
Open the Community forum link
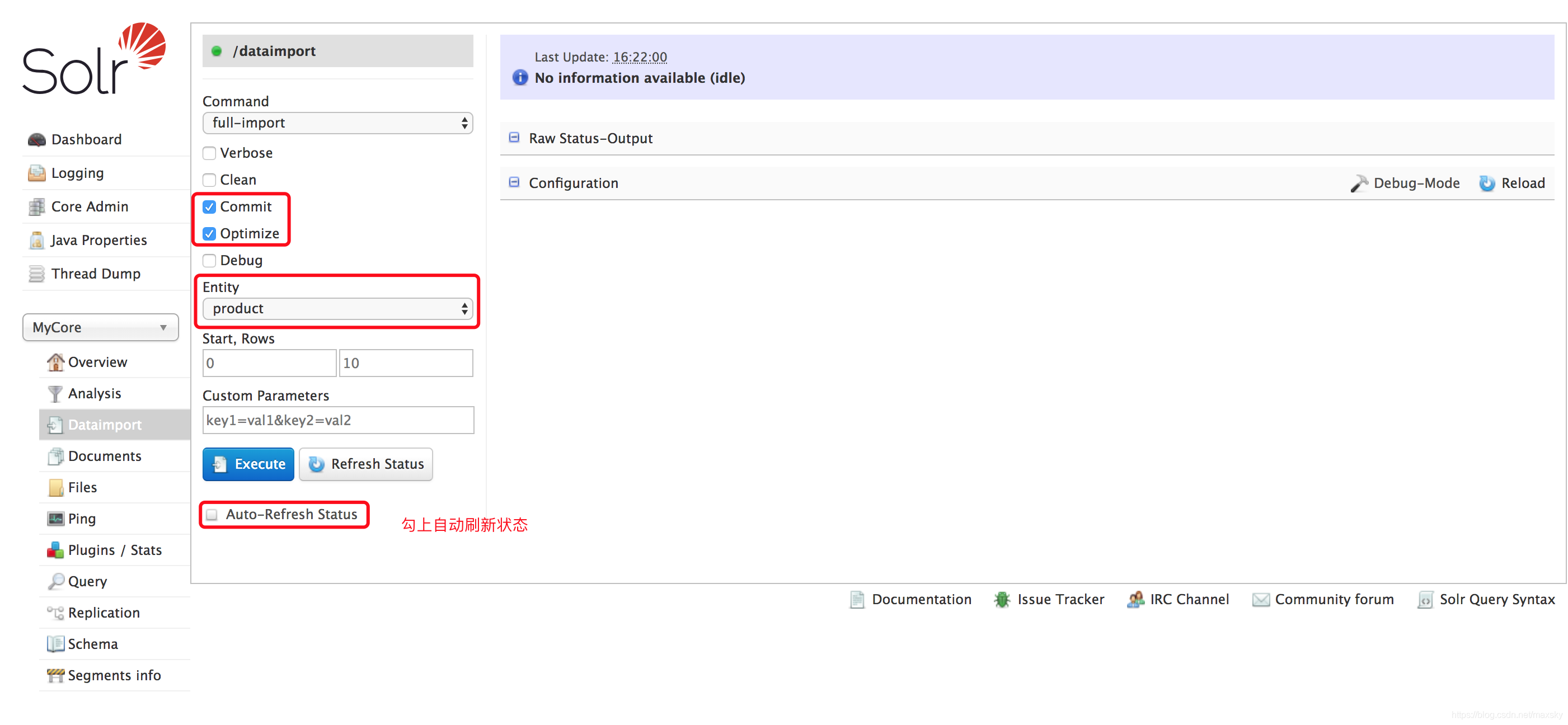[x=1334, y=600]
